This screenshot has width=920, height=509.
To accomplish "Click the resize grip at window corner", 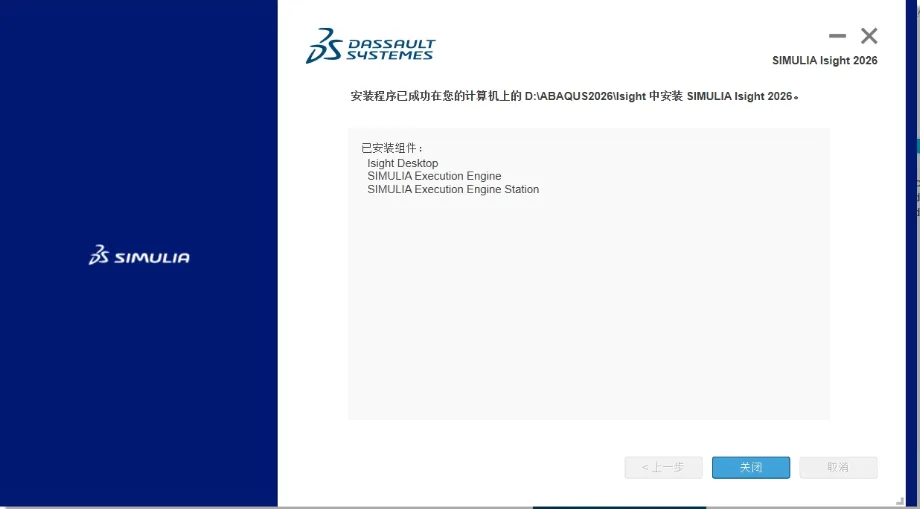I will click(899, 502).
